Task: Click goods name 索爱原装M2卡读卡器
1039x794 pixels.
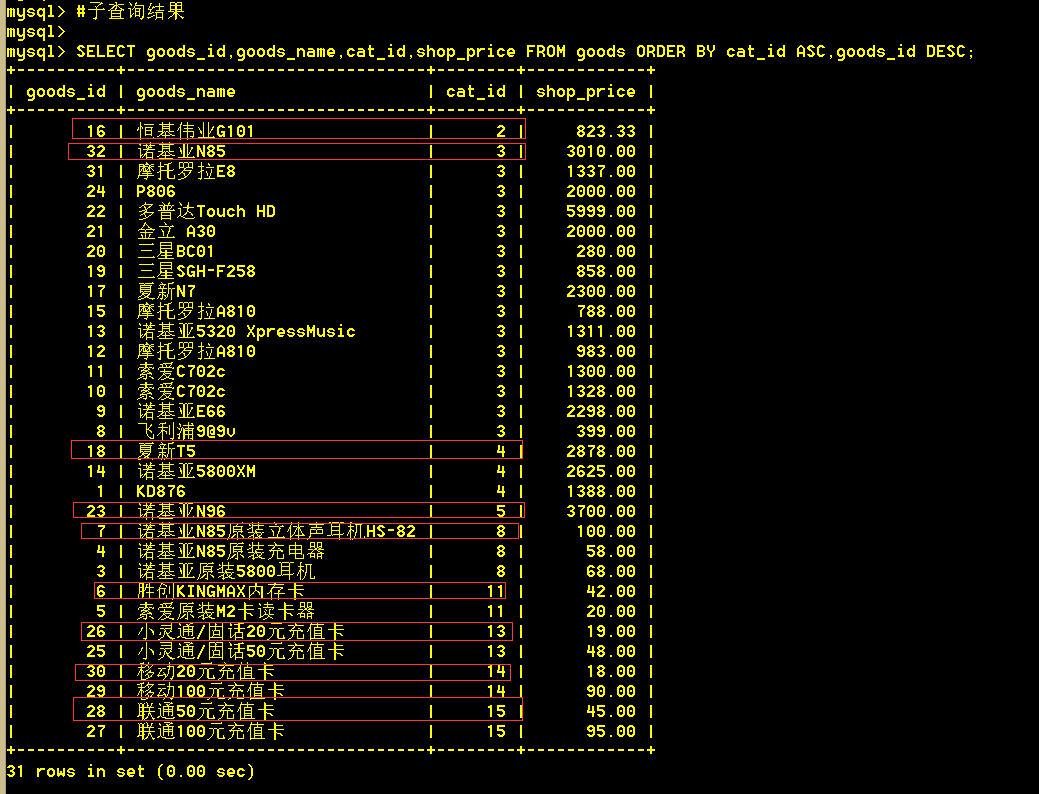Action: (225, 611)
